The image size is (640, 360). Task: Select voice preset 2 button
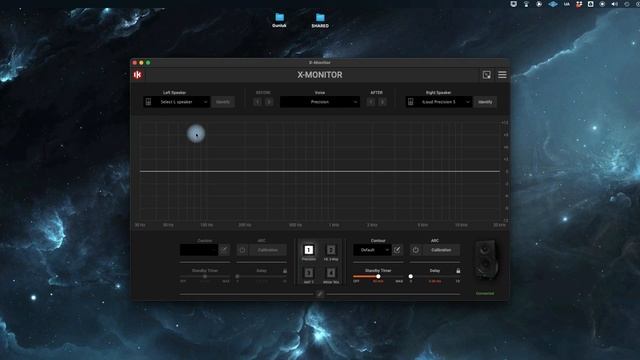click(331, 250)
